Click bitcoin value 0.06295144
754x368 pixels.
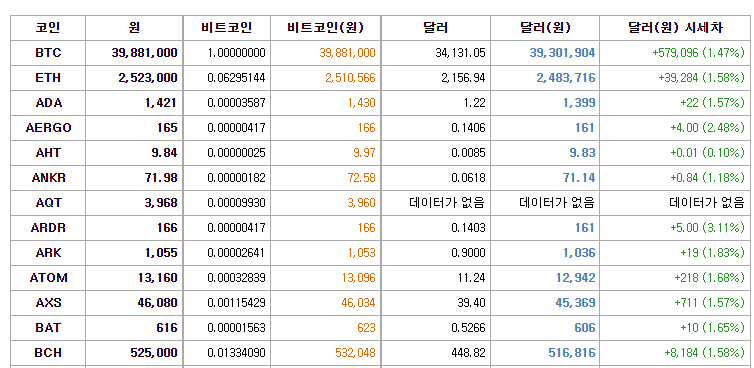pos(236,78)
